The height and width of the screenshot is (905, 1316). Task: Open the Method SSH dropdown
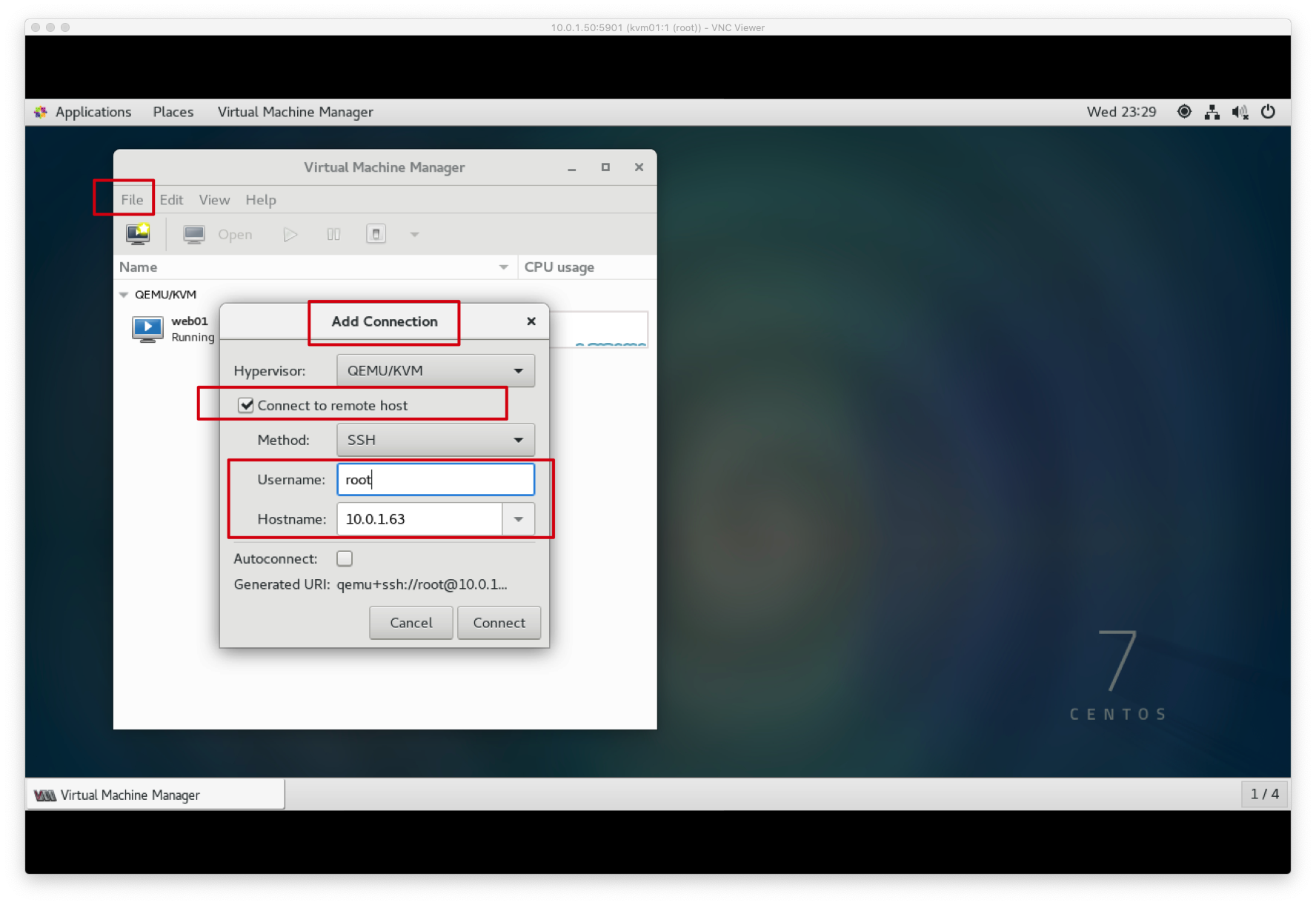[x=436, y=440]
